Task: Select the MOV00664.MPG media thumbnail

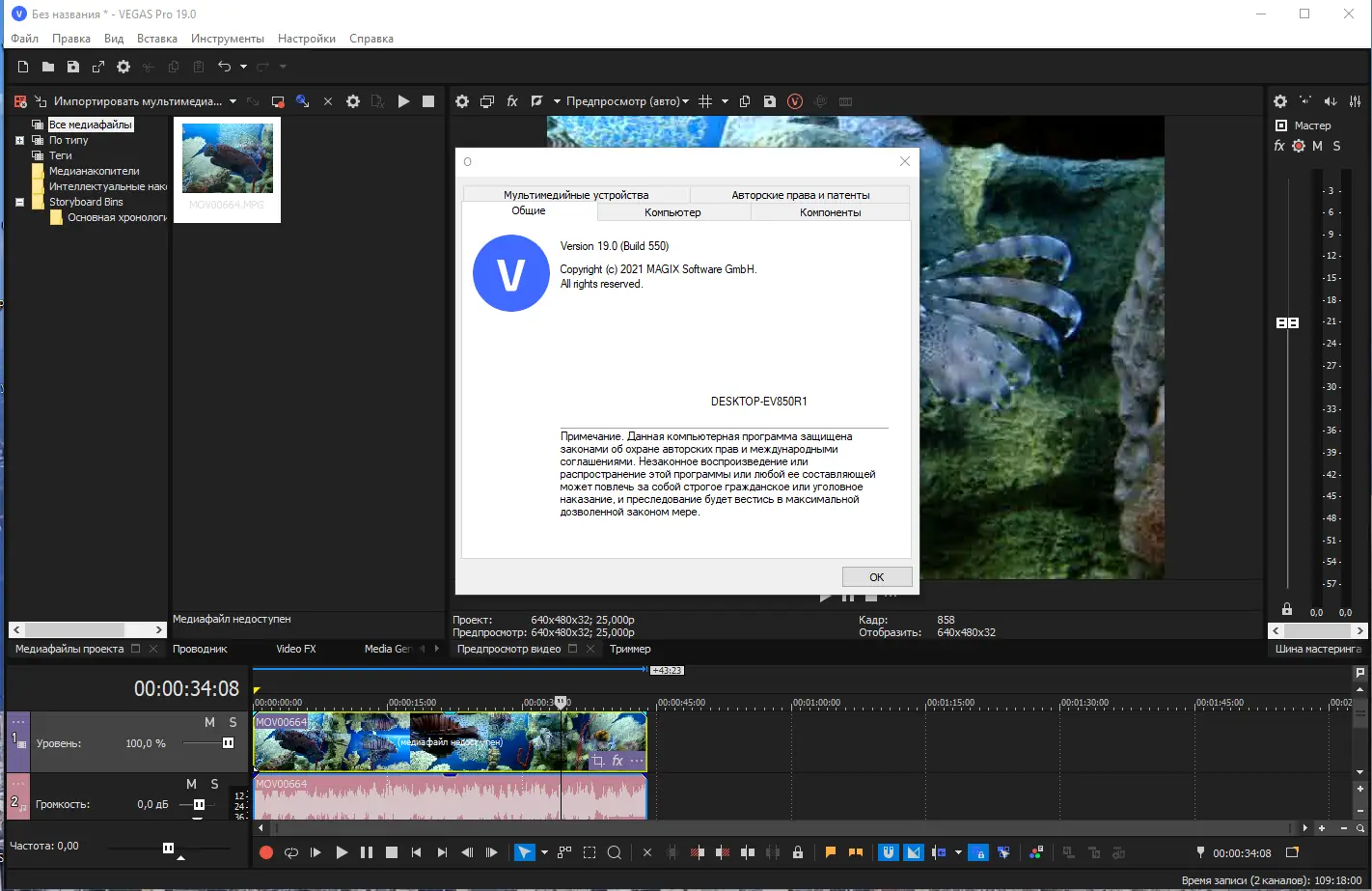Action: point(227,159)
